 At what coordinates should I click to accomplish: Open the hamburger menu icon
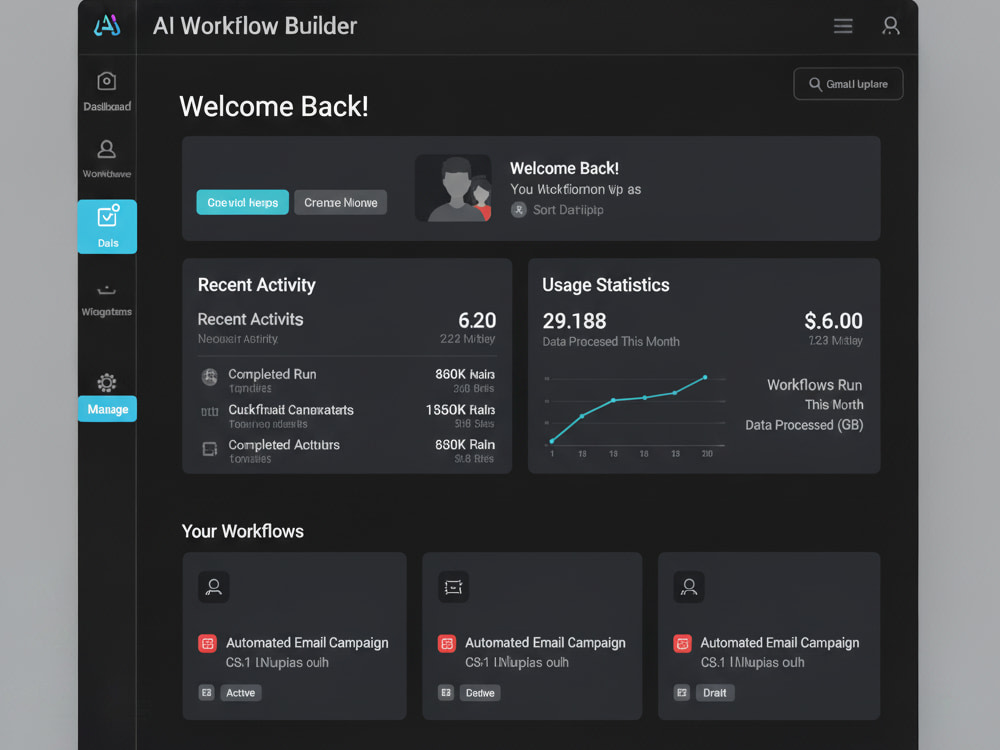pyautogui.click(x=842, y=26)
